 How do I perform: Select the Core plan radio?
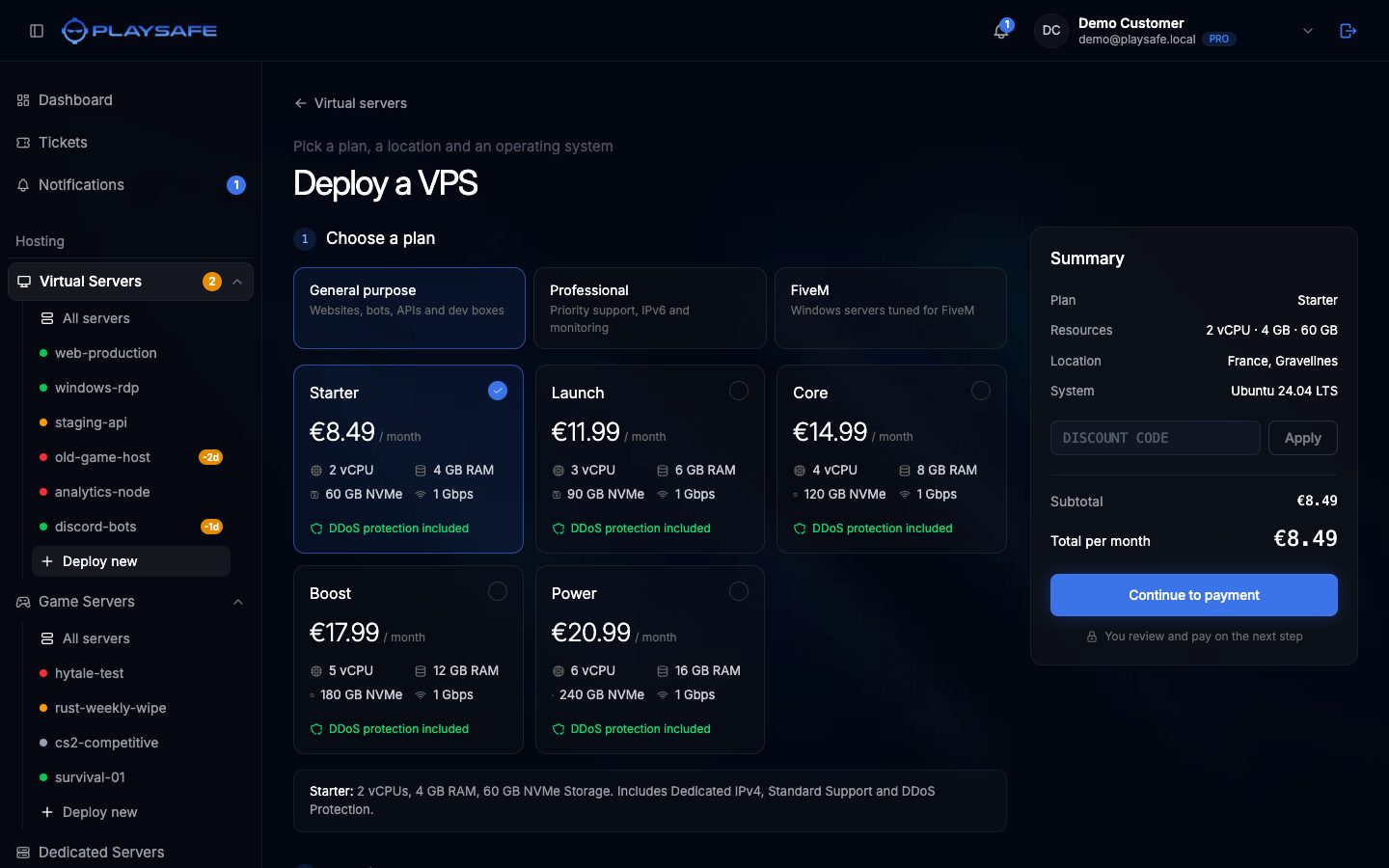(981, 391)
